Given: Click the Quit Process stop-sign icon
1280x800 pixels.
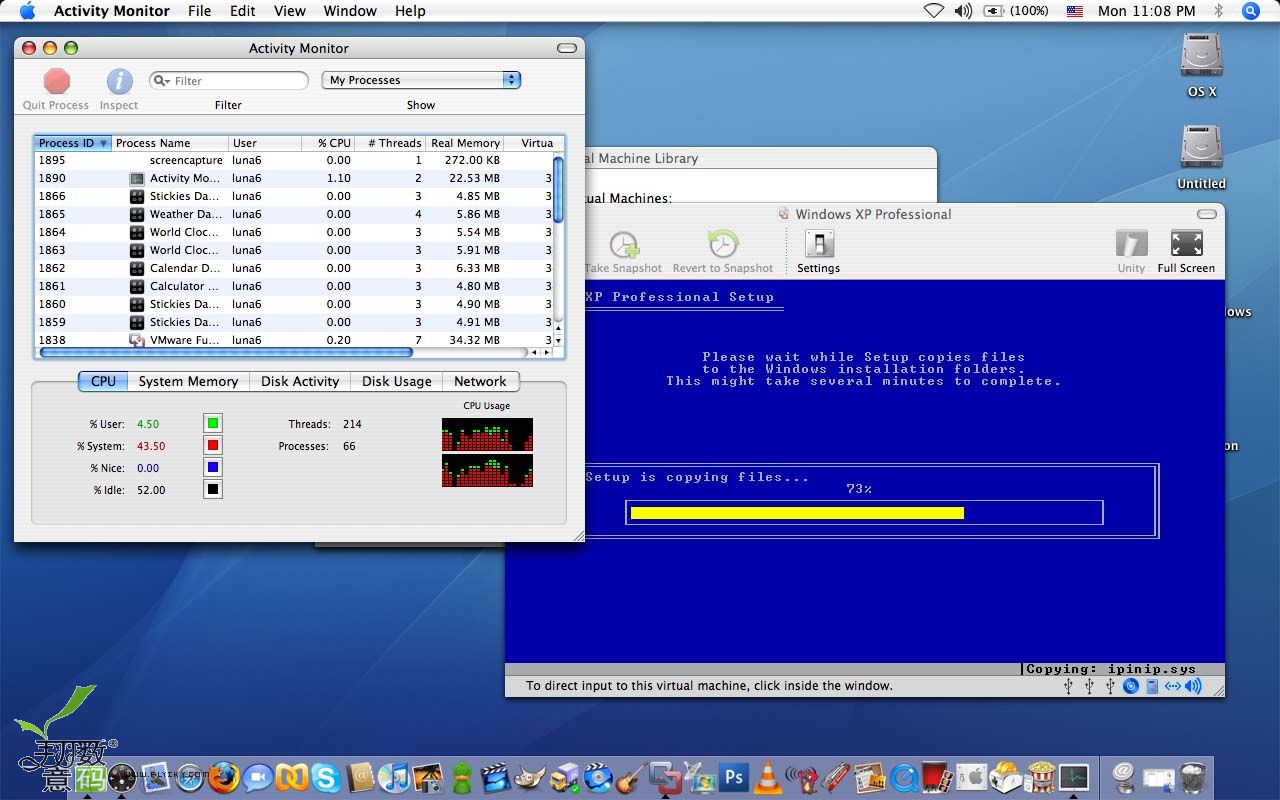Looking at the screenshot, I should tap(57, 81).
